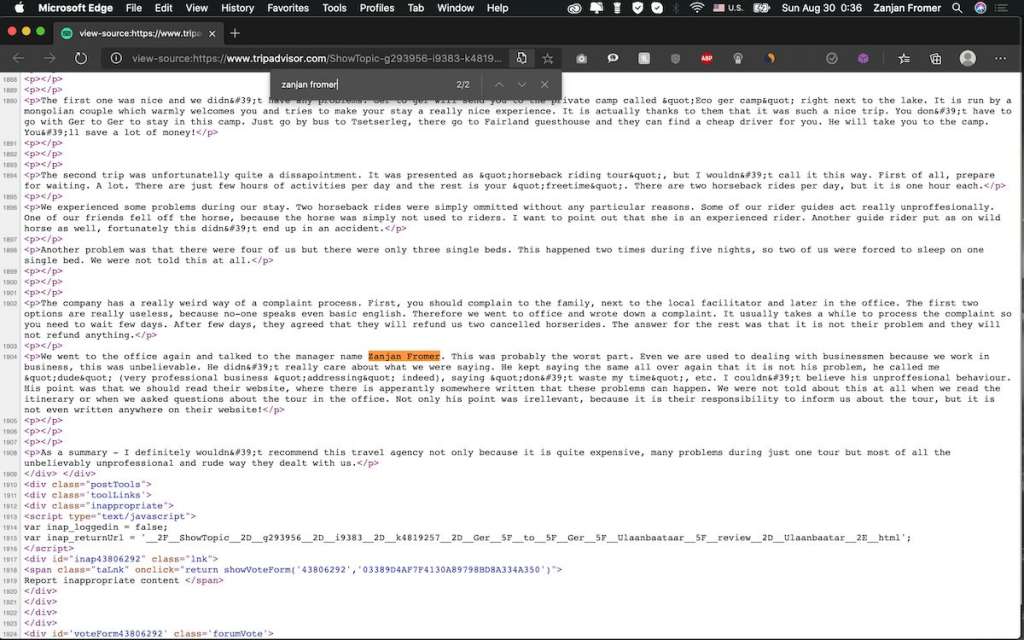1024x640 pixels.
Task: Click the circled checkmark extension icon
Action: (x=831, y=58)
